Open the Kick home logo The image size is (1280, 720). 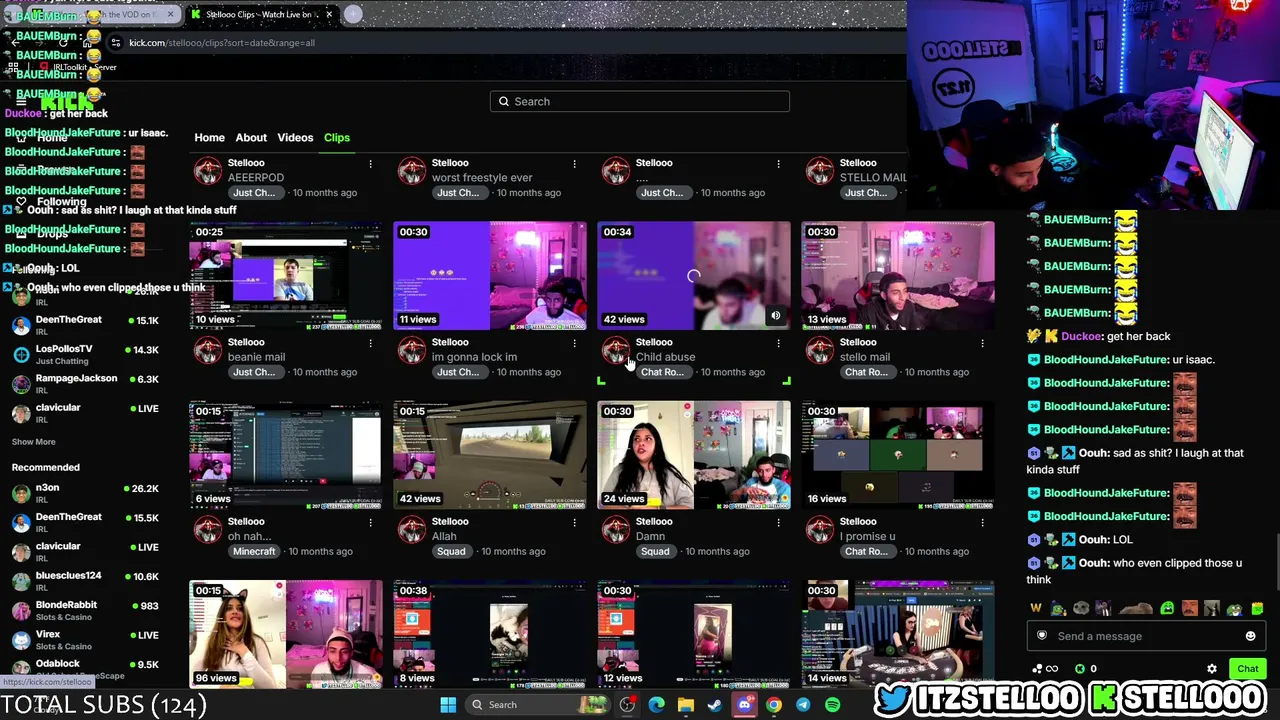pyautogui.click(x=68, y=102)
